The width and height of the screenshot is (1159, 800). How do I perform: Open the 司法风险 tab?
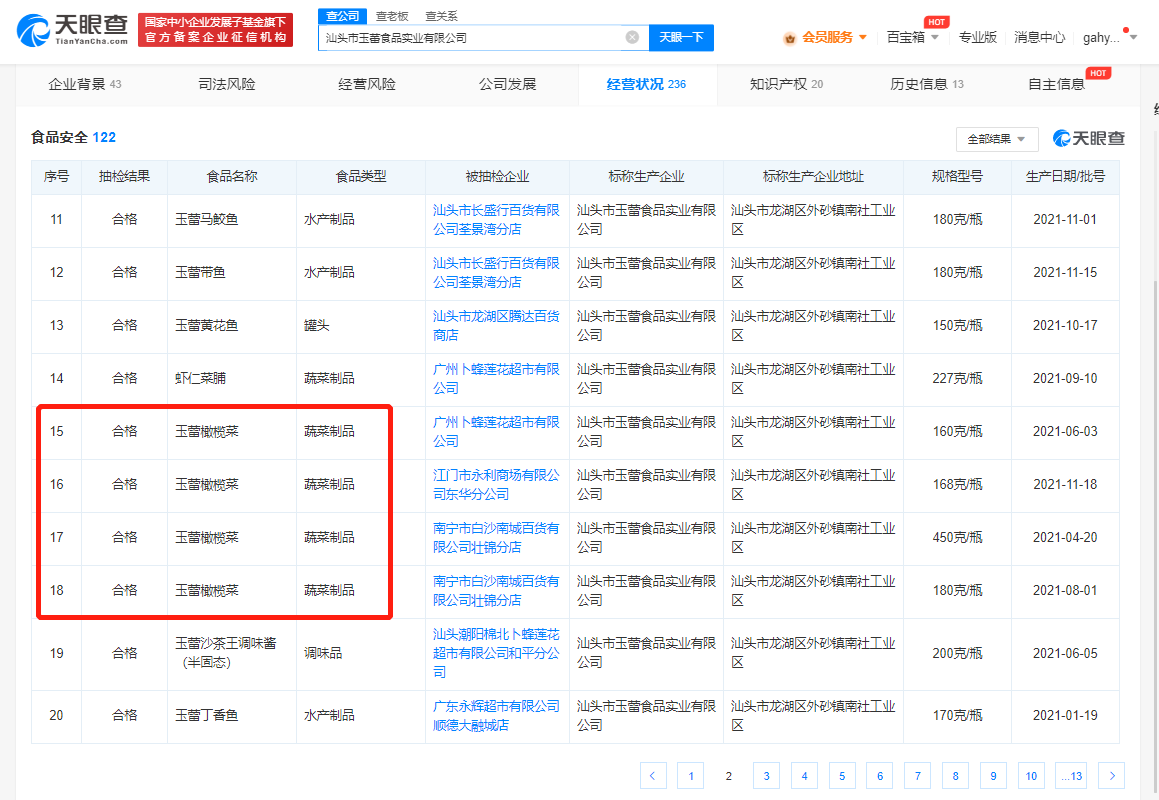click(226, 84)
